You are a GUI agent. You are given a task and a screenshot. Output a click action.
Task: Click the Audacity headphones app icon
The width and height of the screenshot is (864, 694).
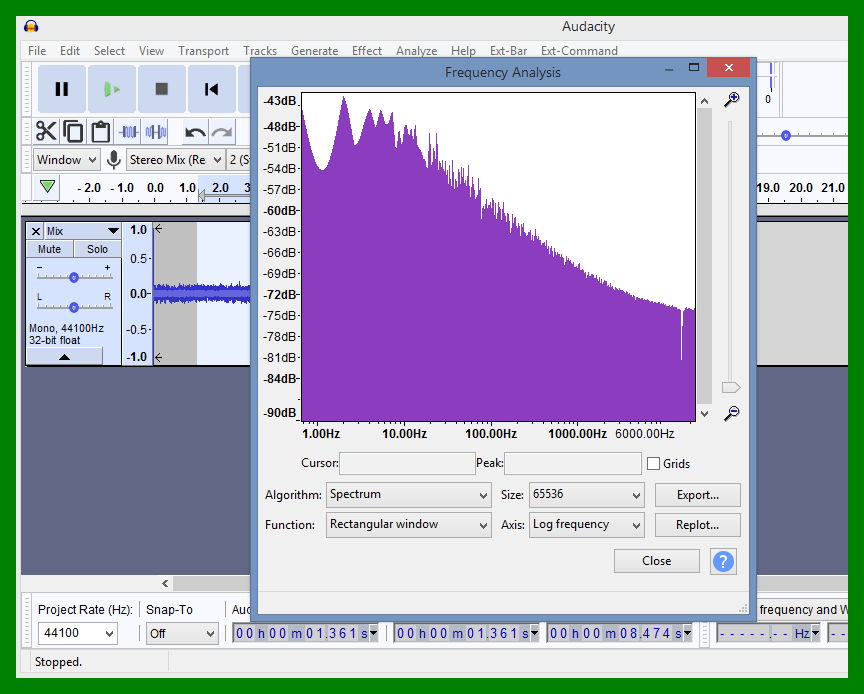(31, 26)
